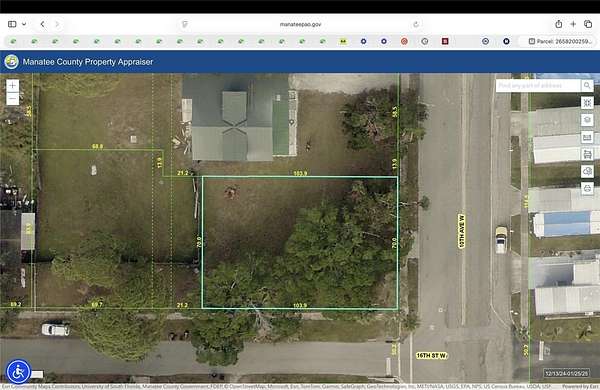
Task: Open the red target favicon bookmark
Action: point(404,41)
